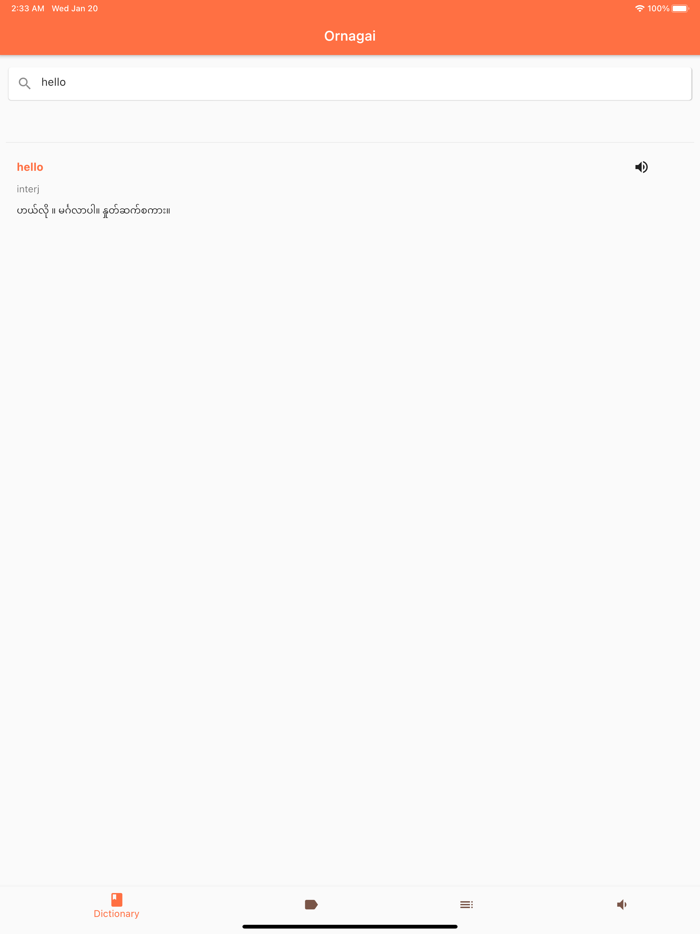Select the Dictionary tab label
The image size is (700, 934).
click(x=116, y=914)
